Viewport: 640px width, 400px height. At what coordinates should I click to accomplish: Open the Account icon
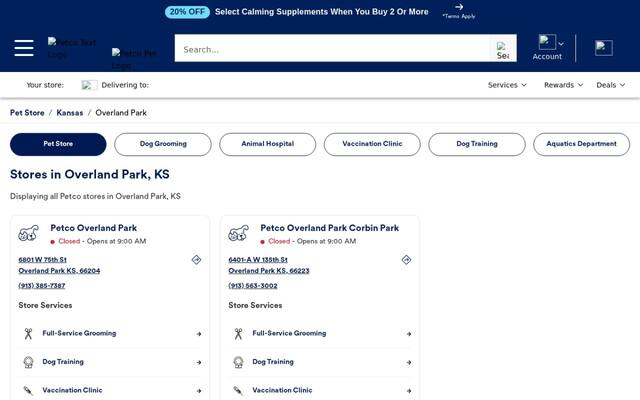547,42
